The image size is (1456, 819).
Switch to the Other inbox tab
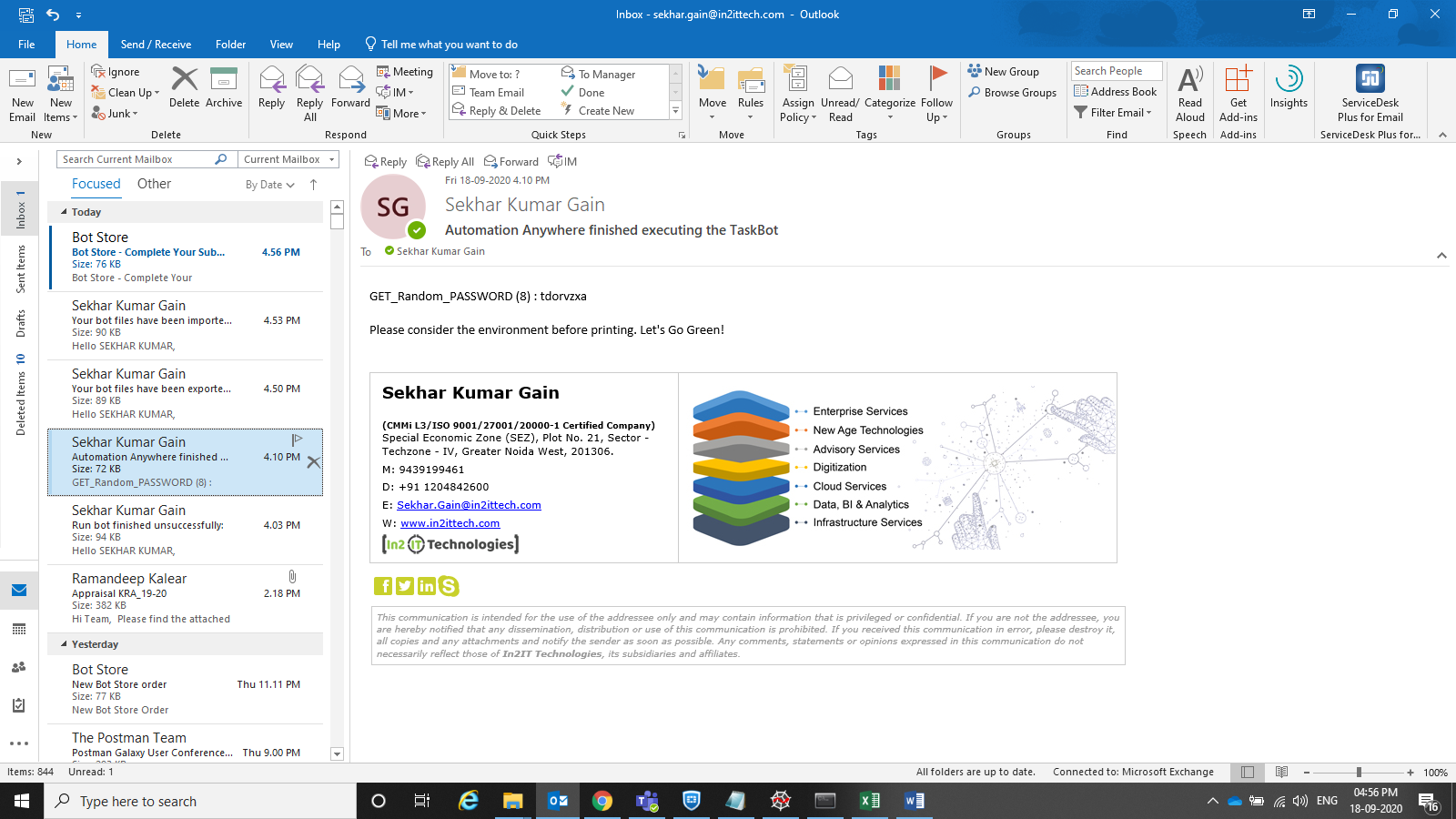pos(154,184)
